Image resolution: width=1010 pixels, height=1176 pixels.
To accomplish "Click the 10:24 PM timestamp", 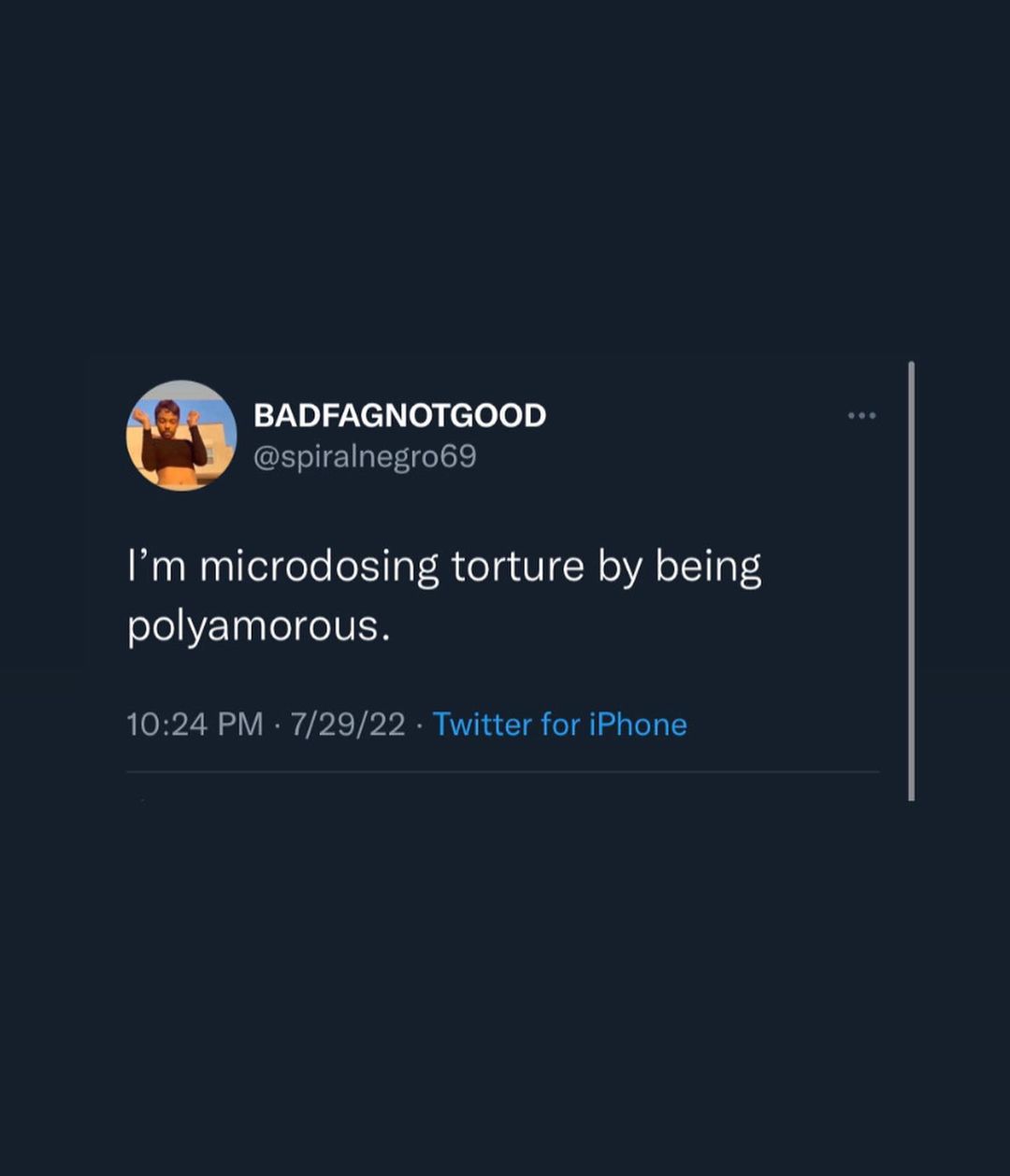I will pyautogui.click(x=195, y=724).
